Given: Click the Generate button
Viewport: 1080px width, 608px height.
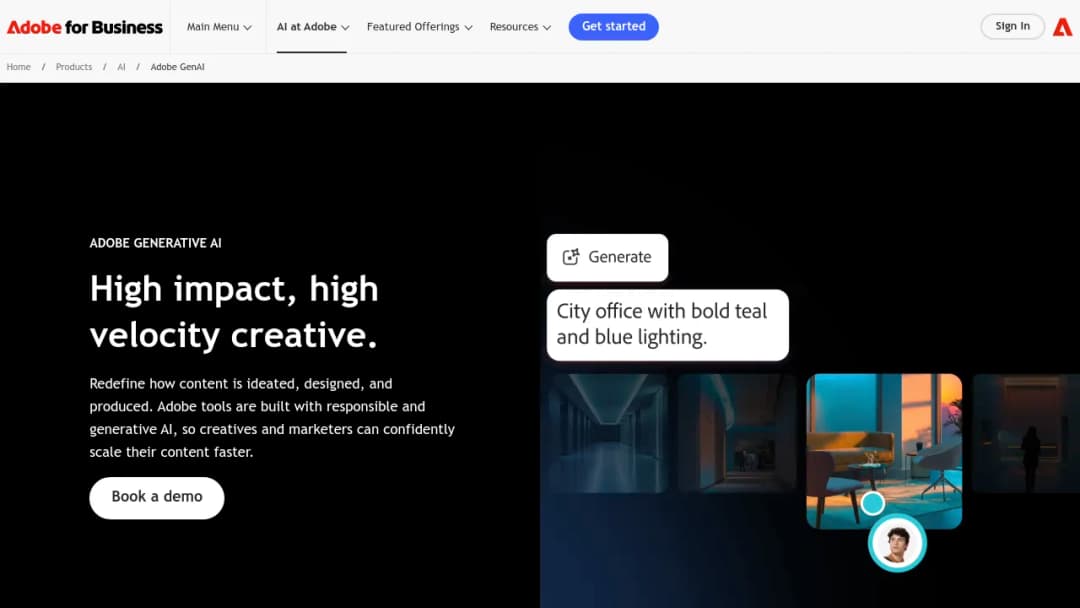Looking at the screenshot, I should 607,257.
